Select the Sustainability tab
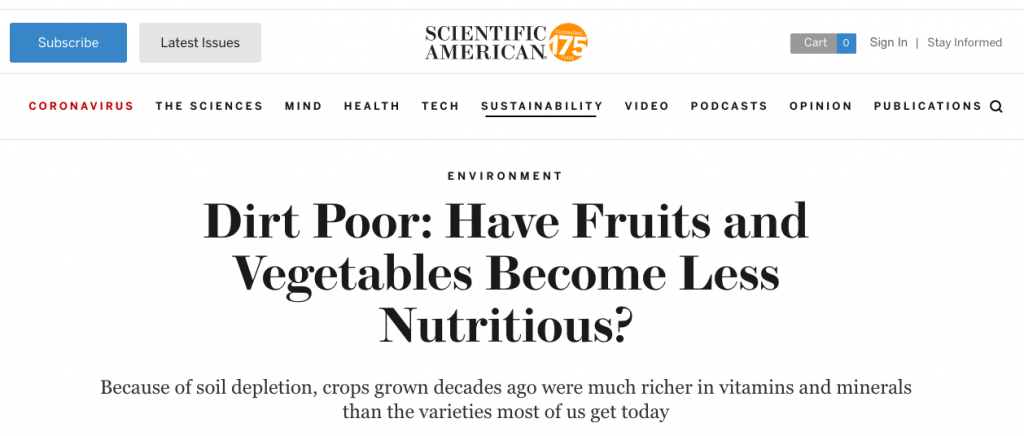This screenshot has width=1024, height=436. pyautogui.click(x=541, y=106)
